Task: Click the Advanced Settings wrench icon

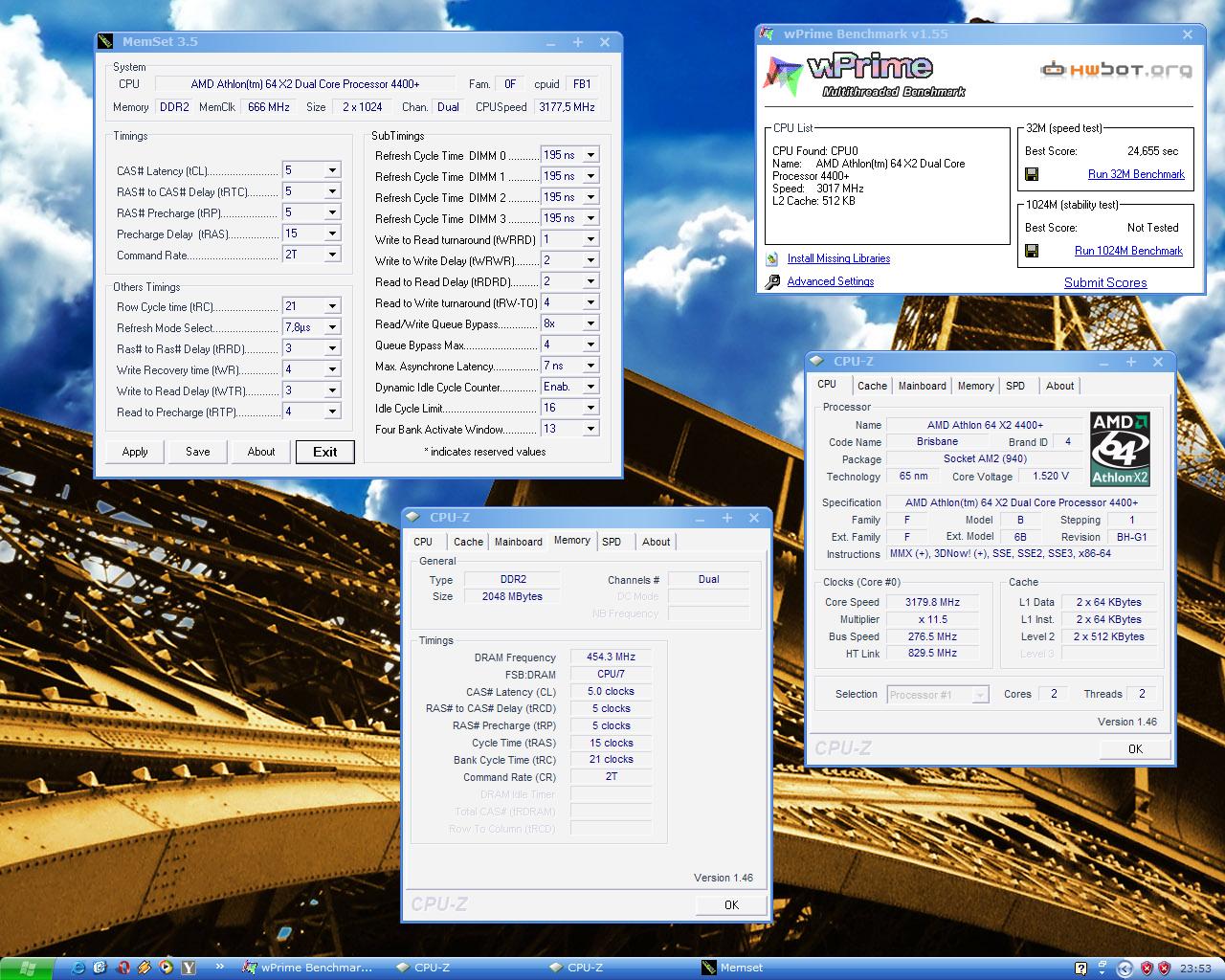Action: 773,281
